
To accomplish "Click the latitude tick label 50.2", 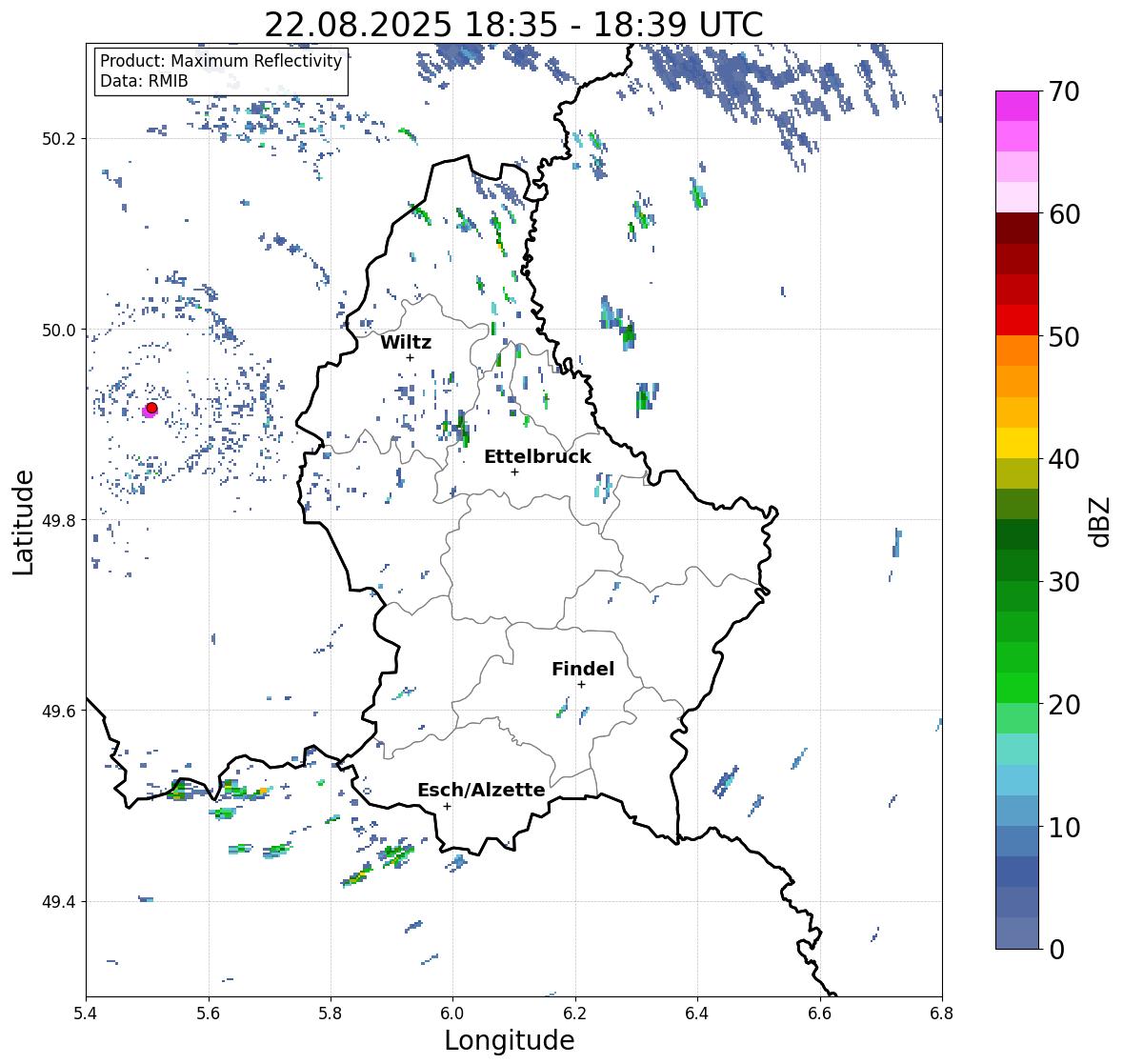I will point(59,139).
